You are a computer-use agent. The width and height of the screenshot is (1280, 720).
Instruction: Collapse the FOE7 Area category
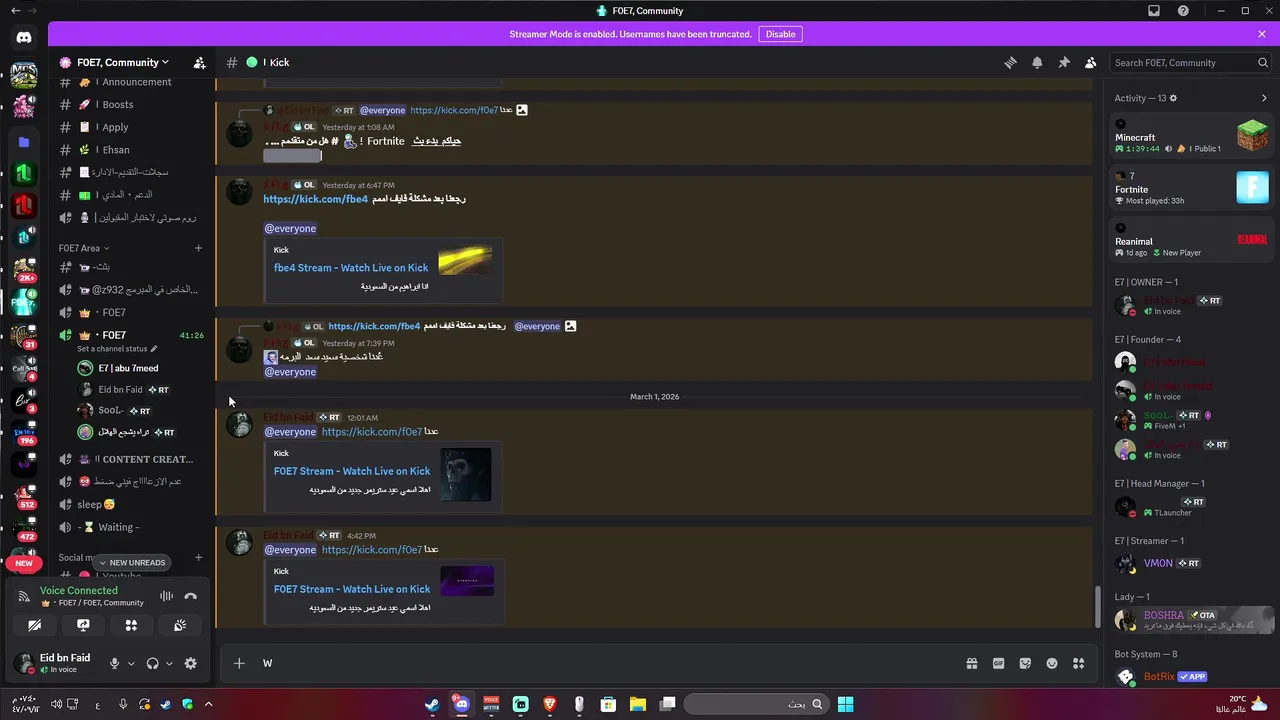click(x=83, y=248)
